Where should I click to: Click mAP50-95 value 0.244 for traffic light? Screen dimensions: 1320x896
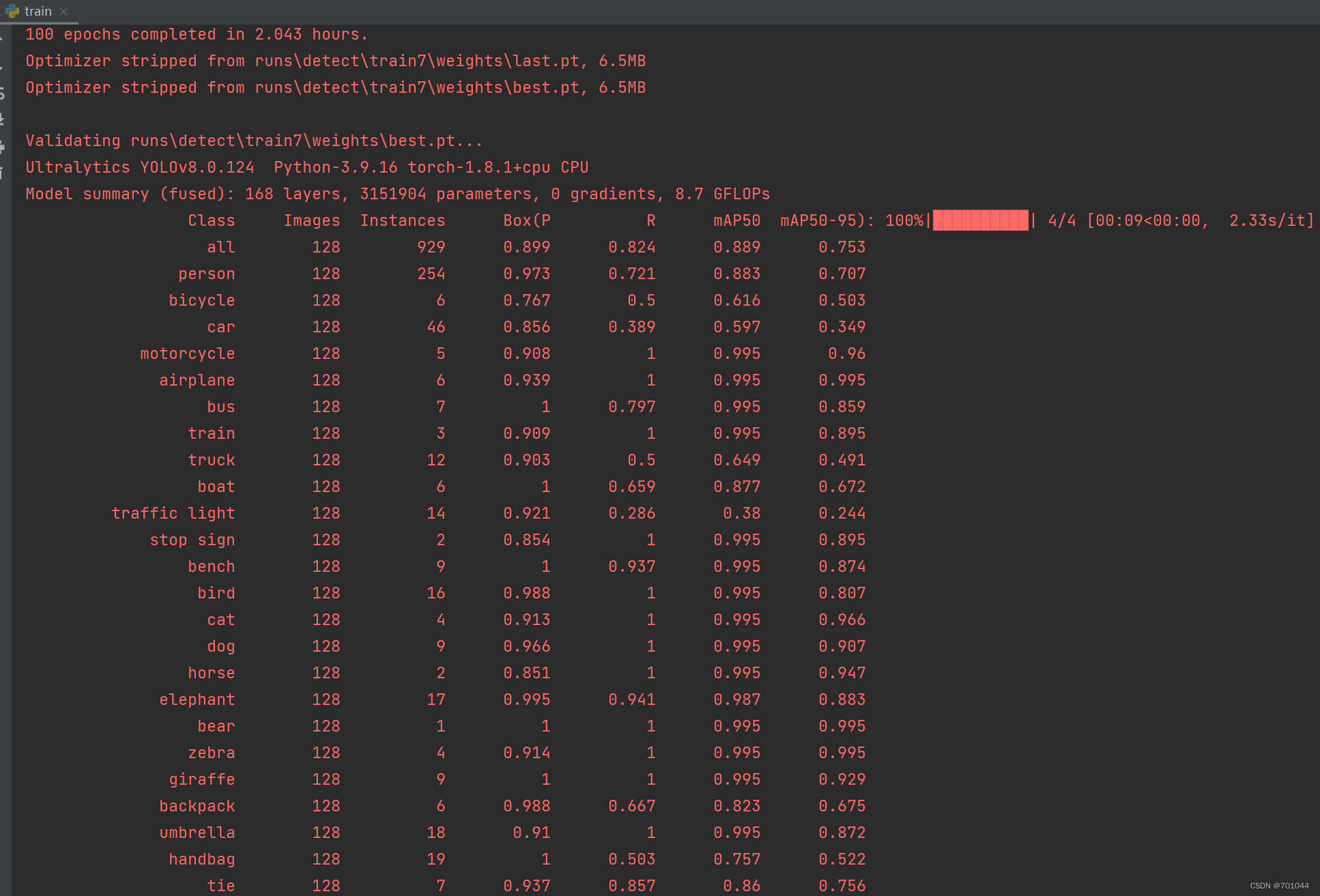tap(842, 513)
